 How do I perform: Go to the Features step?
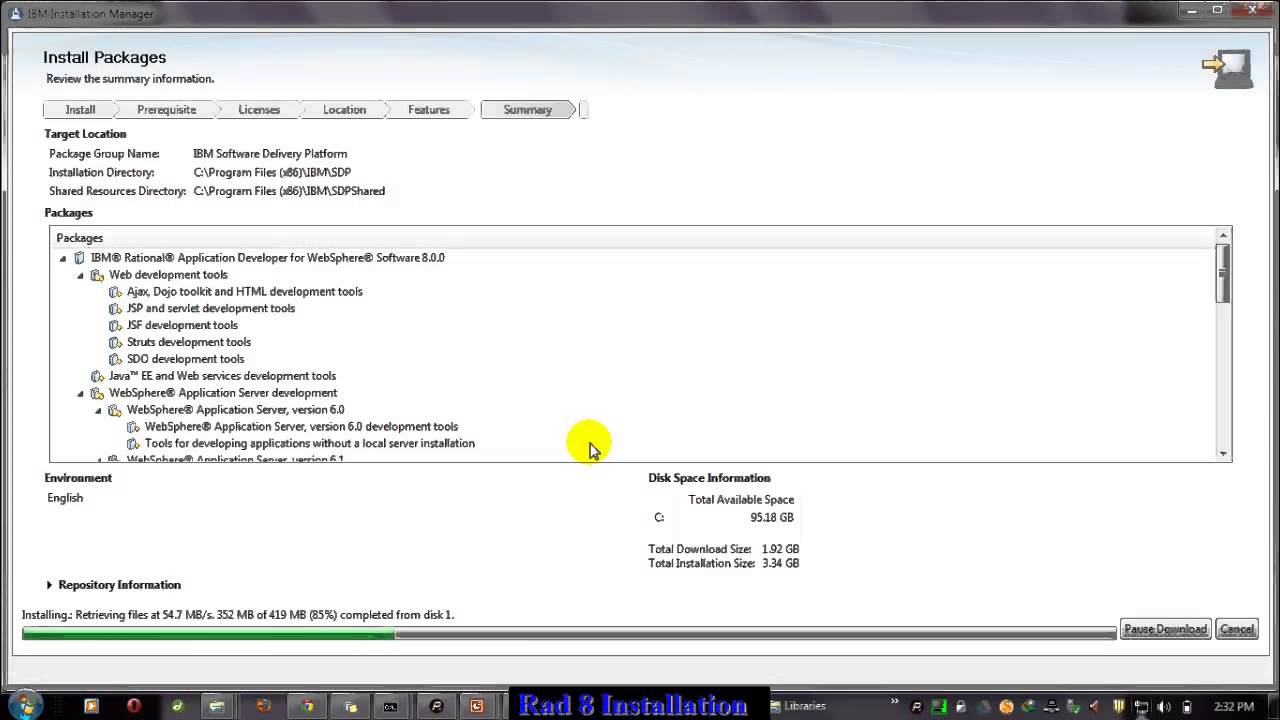pyautogui.click(x=428, y=110)
